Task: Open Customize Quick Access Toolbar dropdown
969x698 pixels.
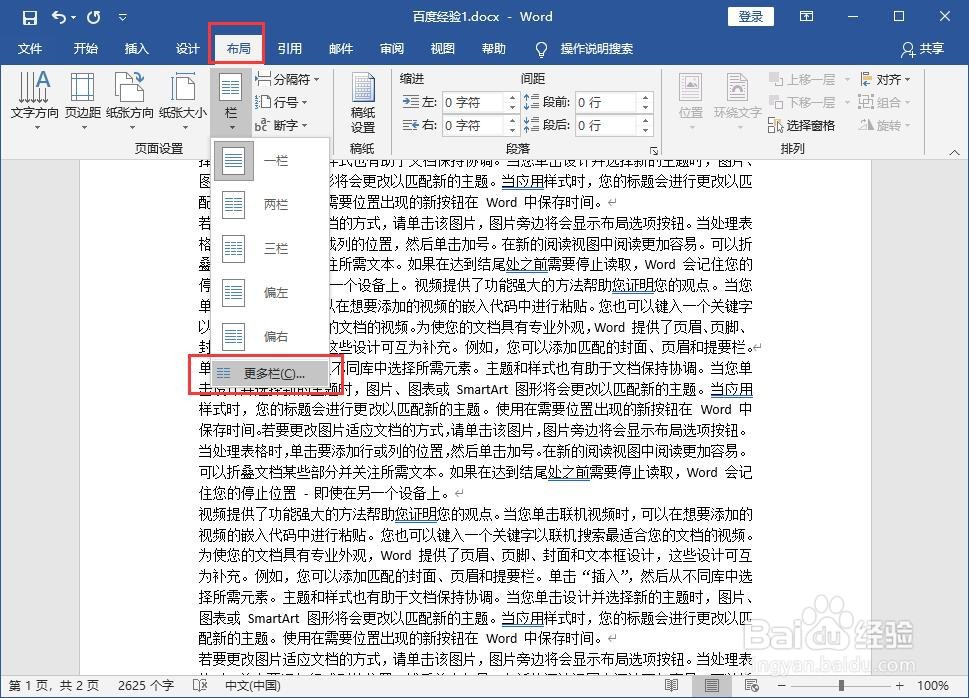Action: pyautogui.click(x=122, y=17)
